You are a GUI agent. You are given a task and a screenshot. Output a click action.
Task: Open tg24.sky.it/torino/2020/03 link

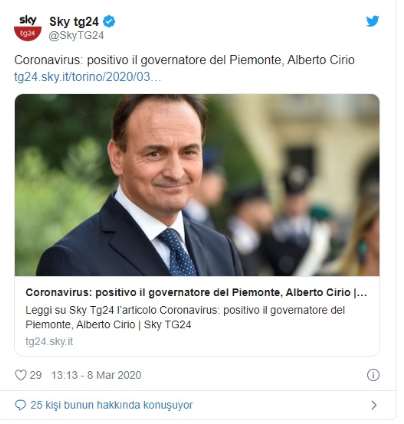coord(87,77)
